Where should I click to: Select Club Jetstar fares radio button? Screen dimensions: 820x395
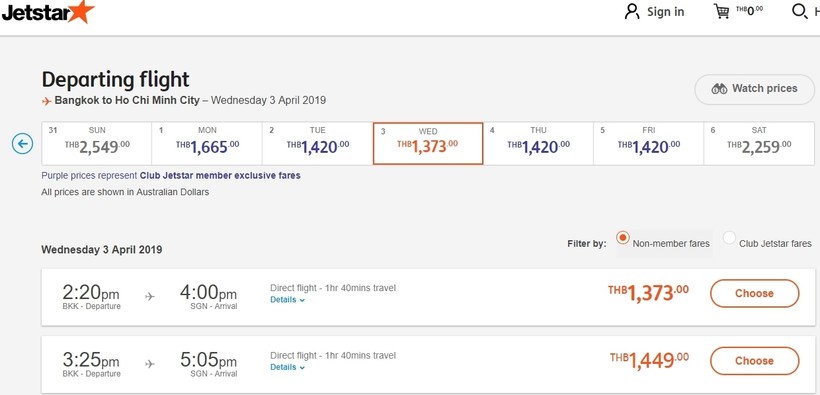[x=729, y=238]
